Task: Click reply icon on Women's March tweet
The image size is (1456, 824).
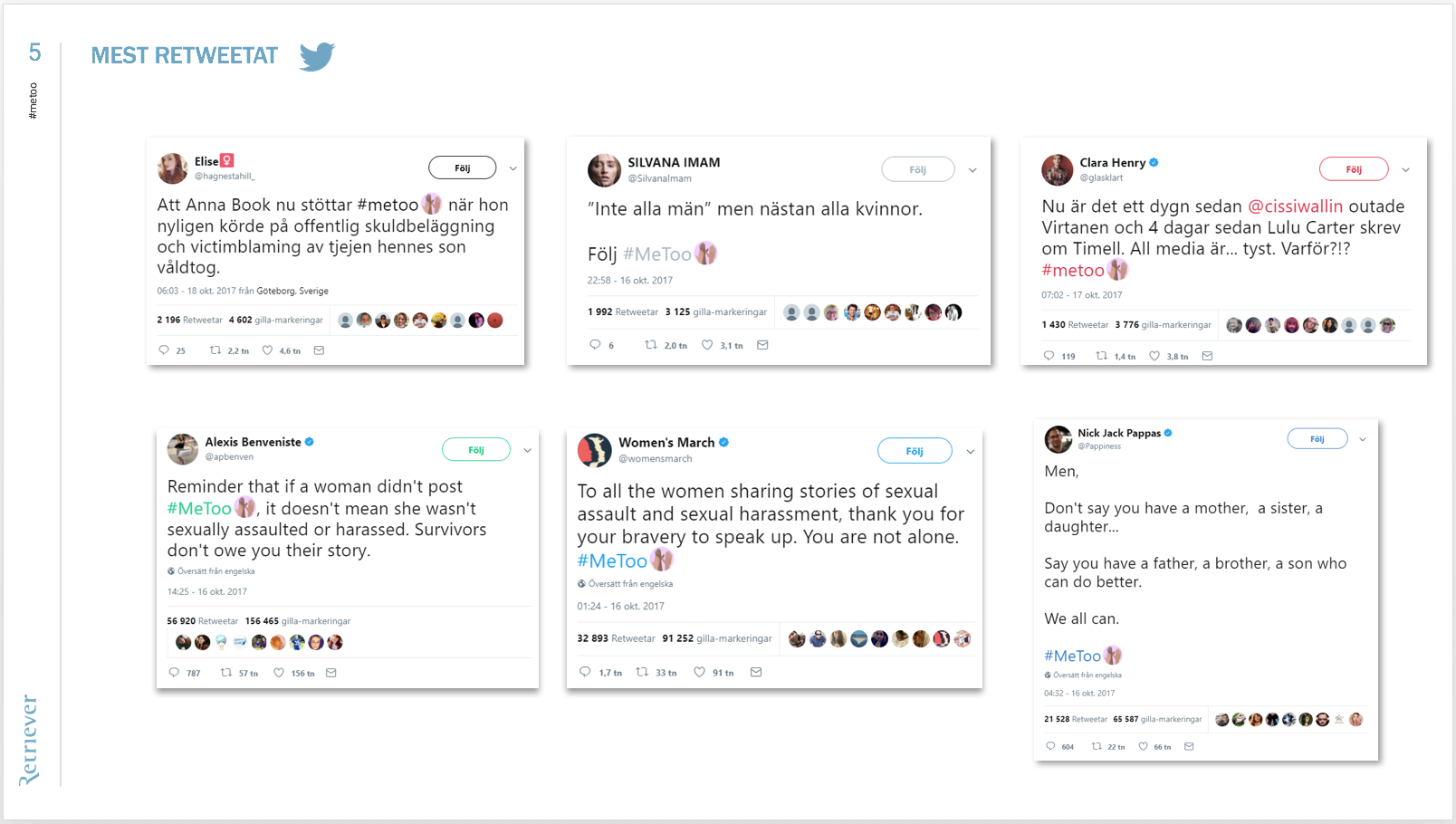Action: click(x=585, y=672)
